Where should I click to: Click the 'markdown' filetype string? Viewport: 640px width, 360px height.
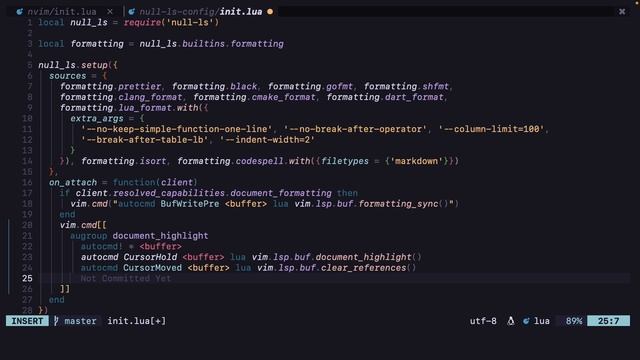tap(417, 161)
